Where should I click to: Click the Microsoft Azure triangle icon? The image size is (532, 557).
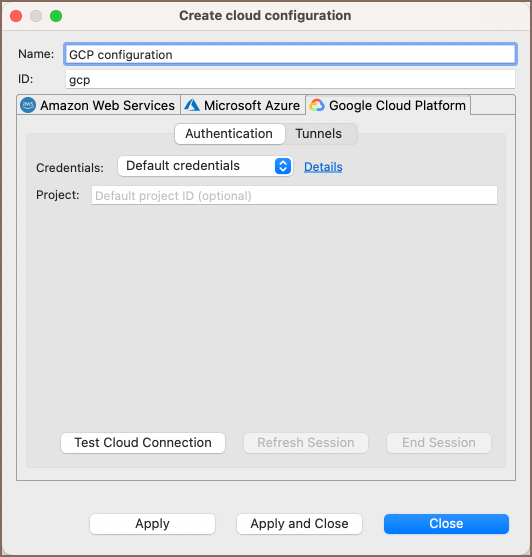[192, 105]
